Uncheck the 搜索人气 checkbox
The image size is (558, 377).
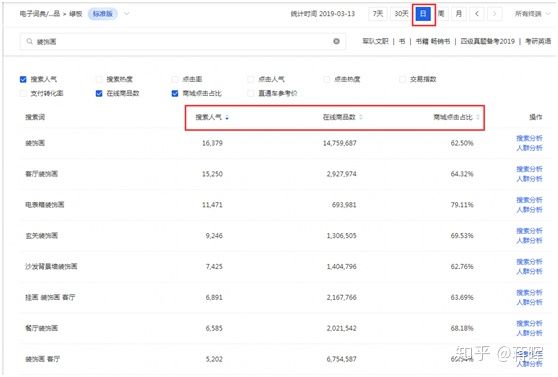point(23,79)
